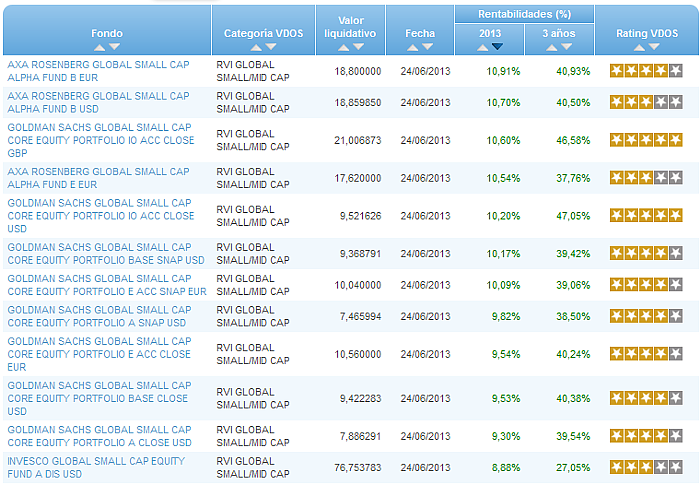Open AXA Rosenberg Alpha Fund E EUR link

(x=98, y=178)
